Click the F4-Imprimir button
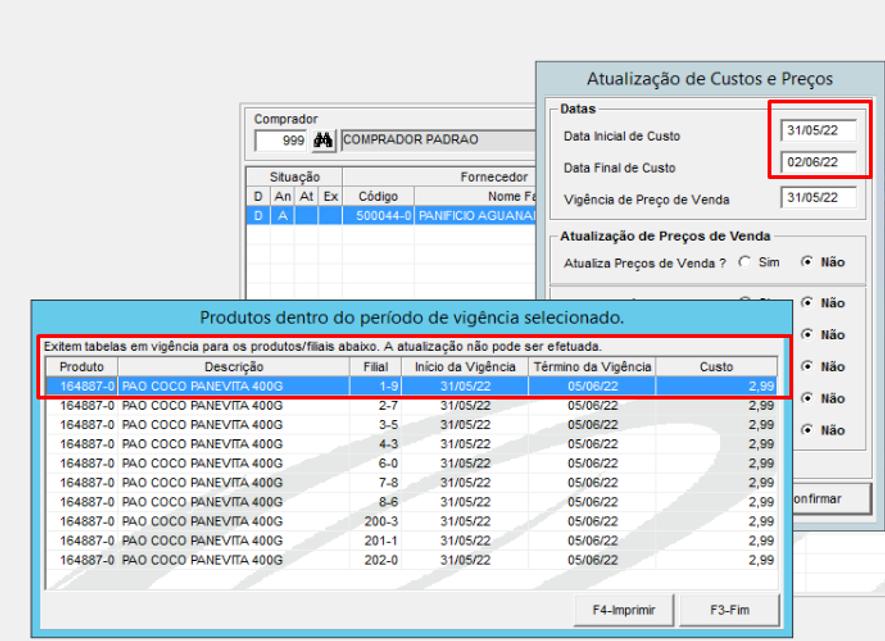This screenshot has width=885, height=641. tap(624, 610)
